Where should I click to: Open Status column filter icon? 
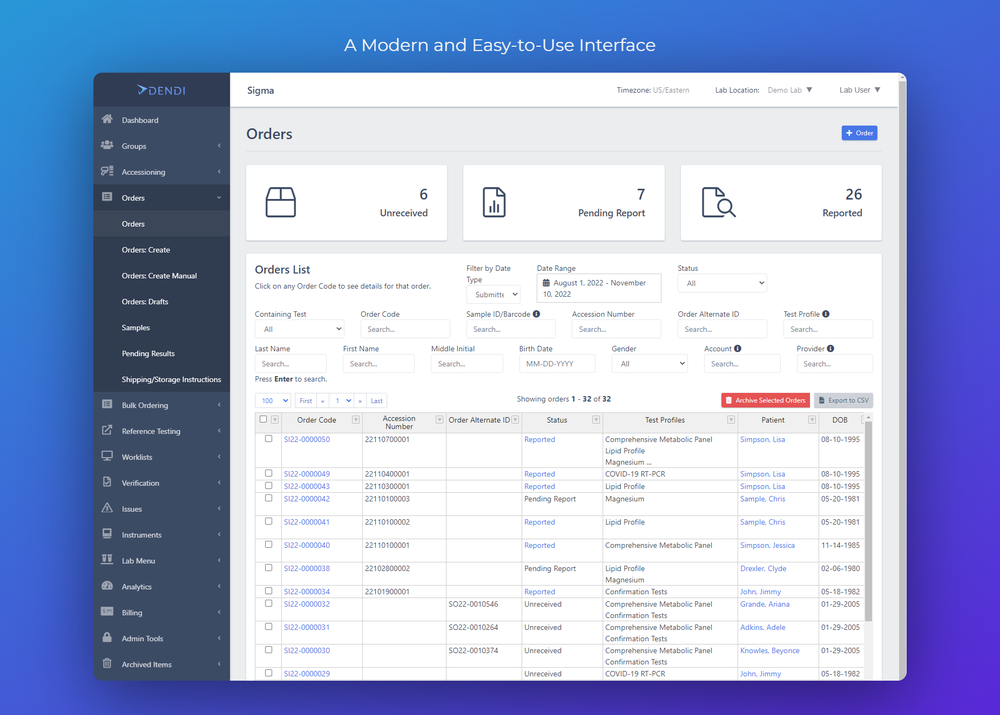(596, 420)
